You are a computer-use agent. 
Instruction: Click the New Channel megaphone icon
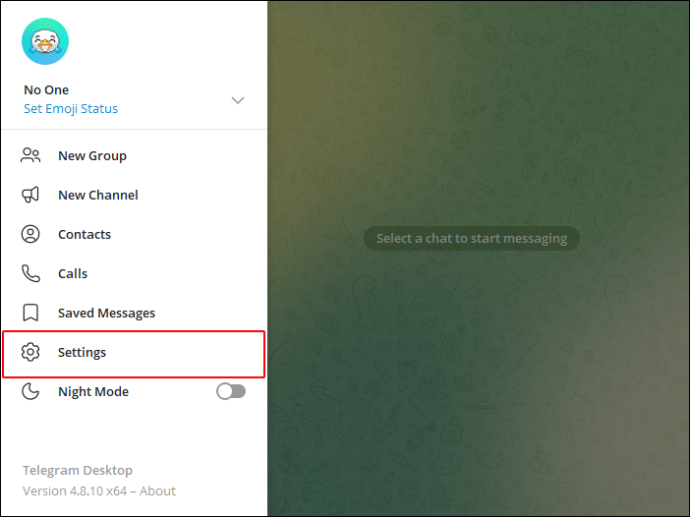coord(30,195)
